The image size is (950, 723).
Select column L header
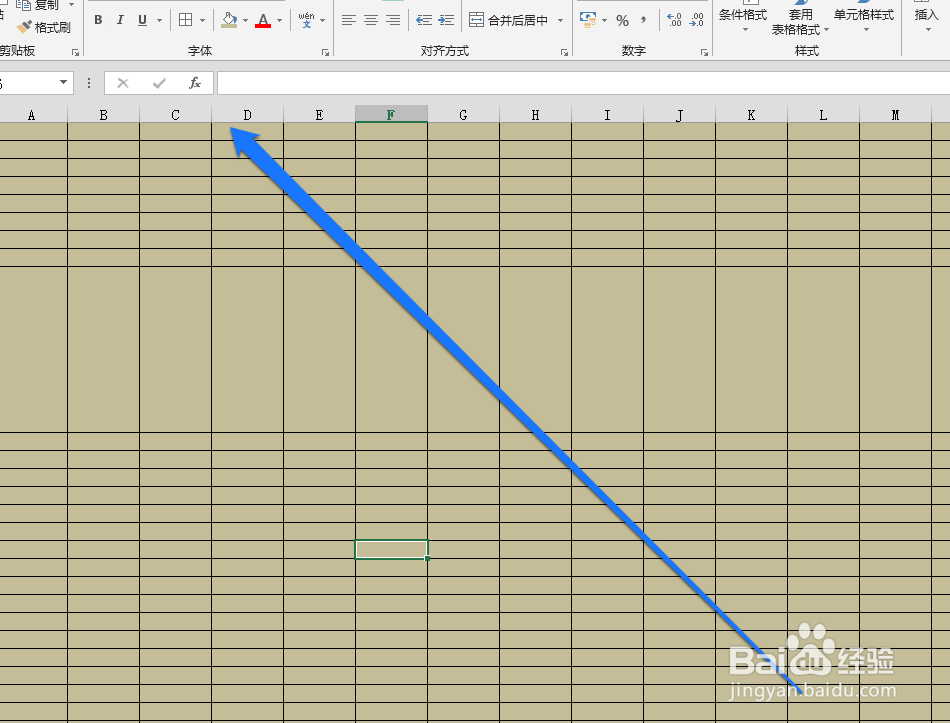[823, 115]
